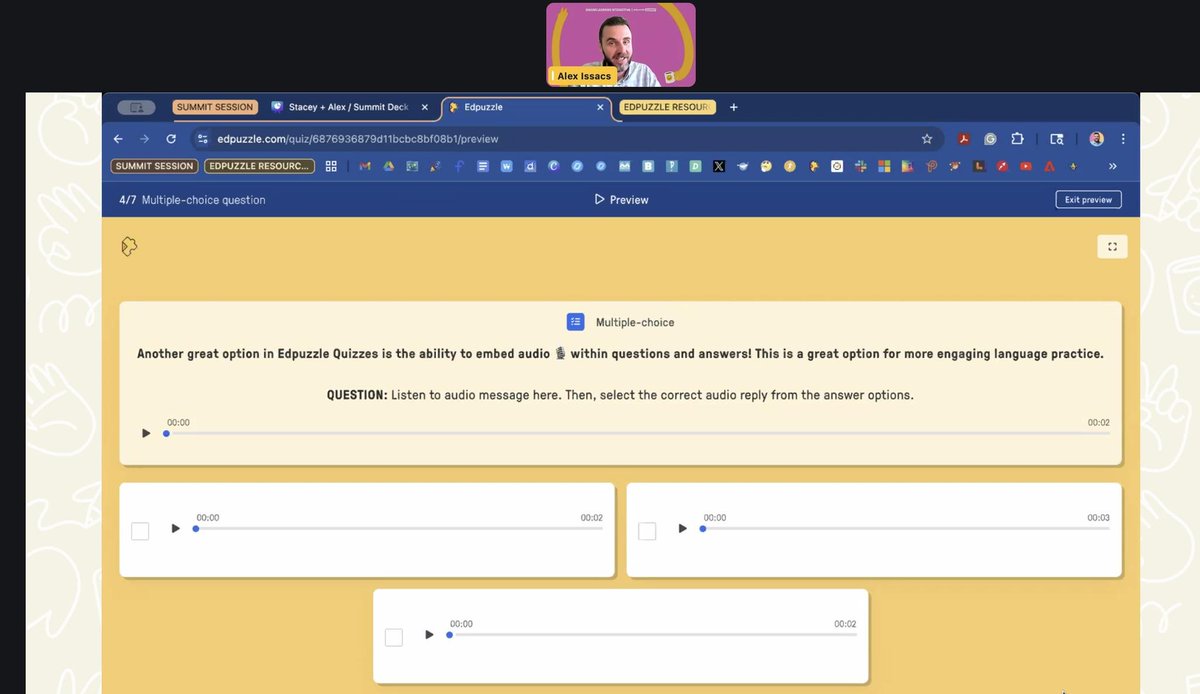This screenshot has height=694, width=1200.
Task: Click the 4/7 Multiple-choice question label
Action: pyautogui.click(x=192, y=200)
